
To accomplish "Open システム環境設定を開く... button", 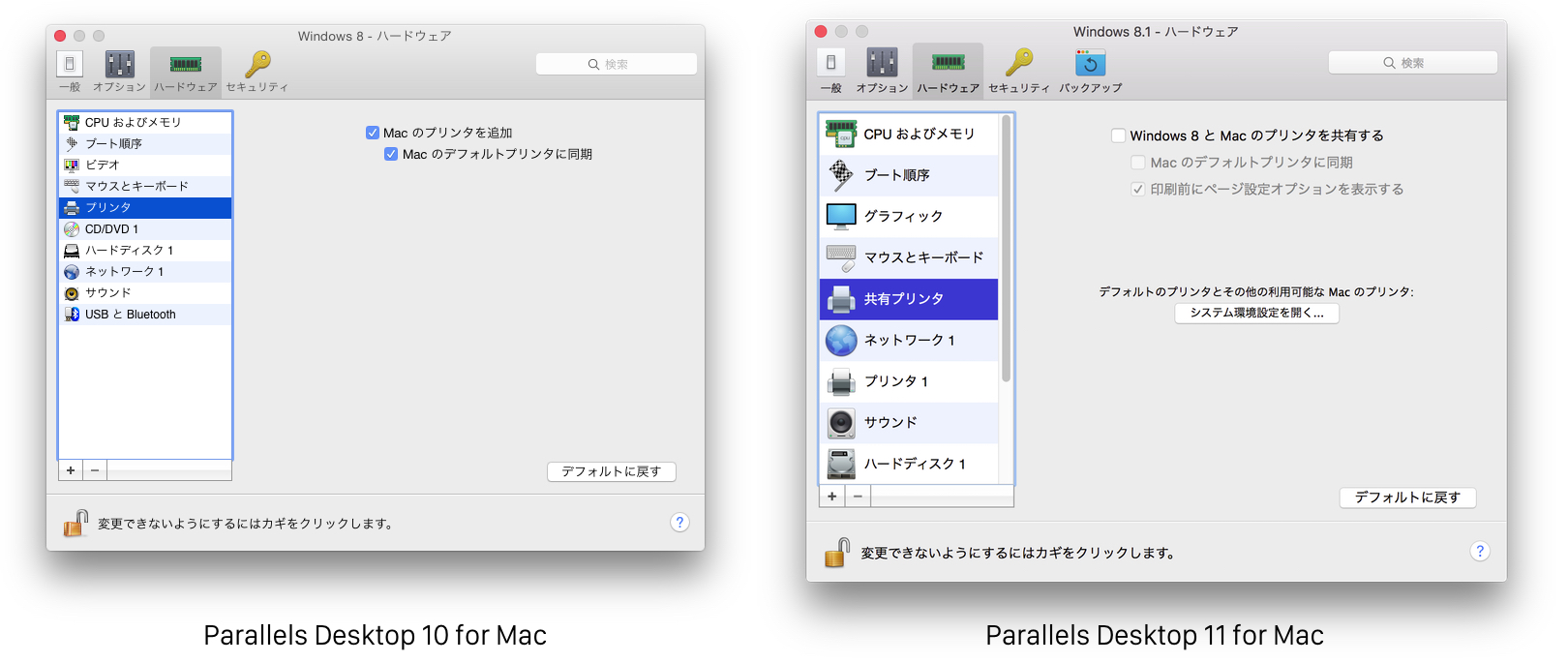I will [x=1256, y=313].
